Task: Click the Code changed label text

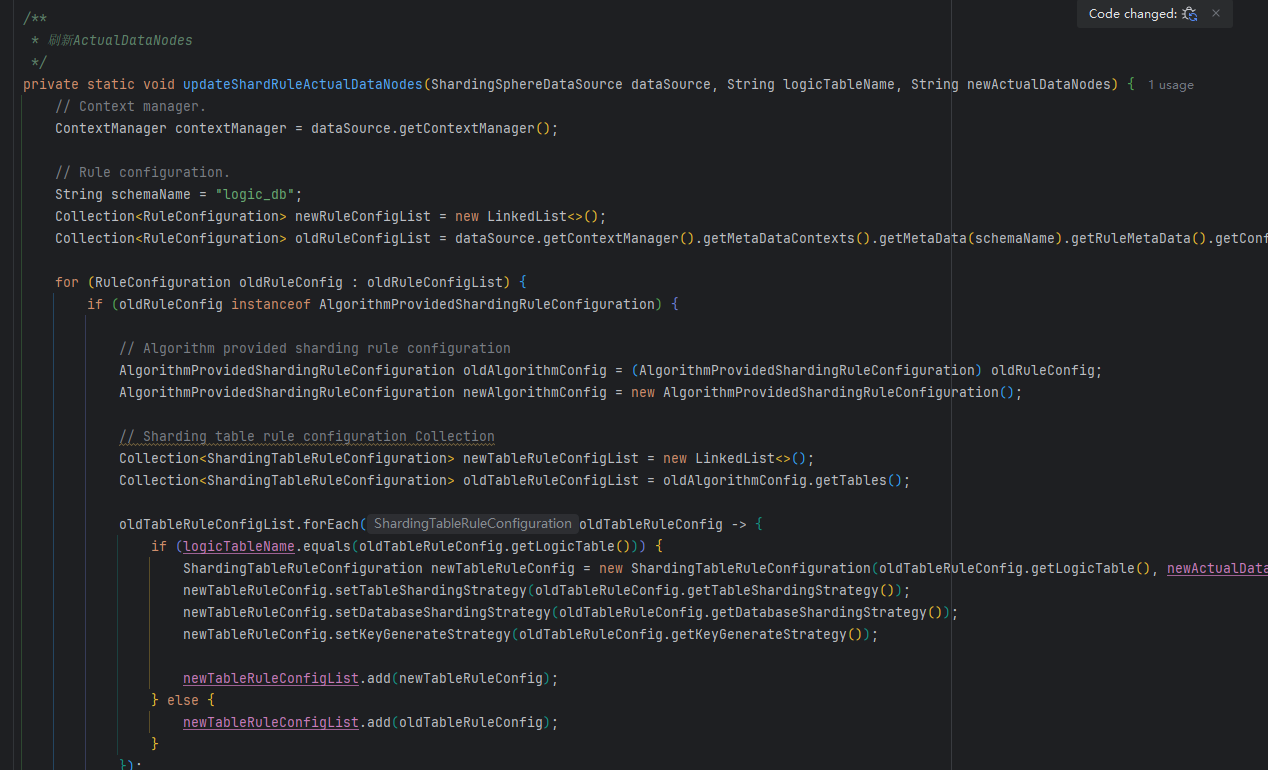Action: [1132, 14]
